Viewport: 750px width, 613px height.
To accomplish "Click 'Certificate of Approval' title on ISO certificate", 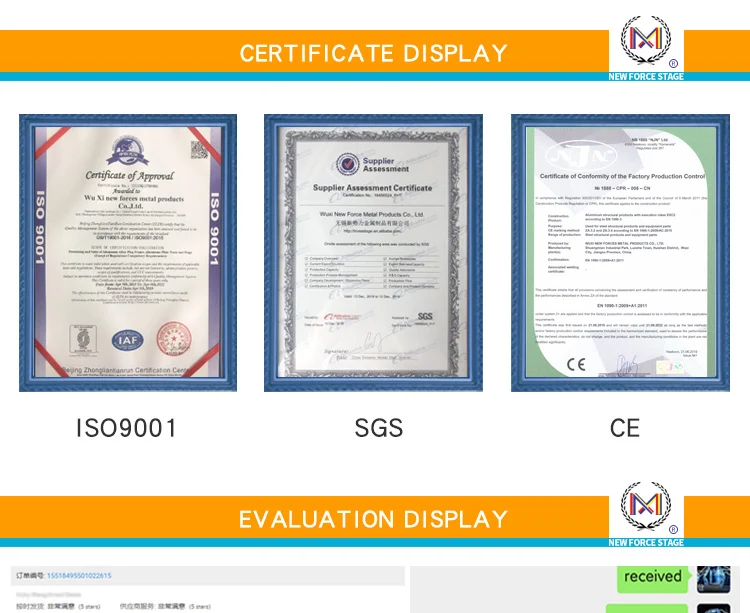I will [x=130, y=175].
